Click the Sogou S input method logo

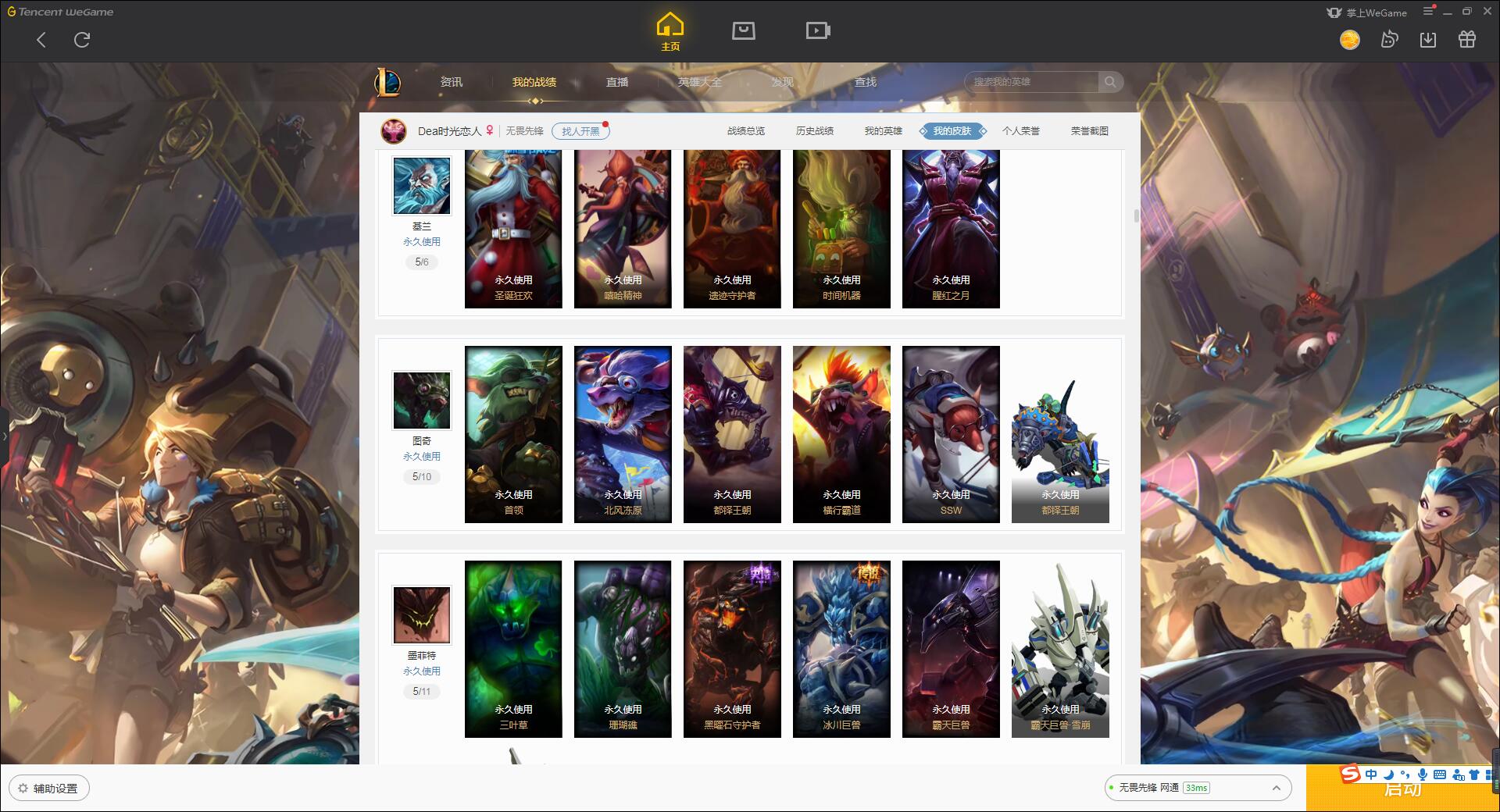point(1350,774)
